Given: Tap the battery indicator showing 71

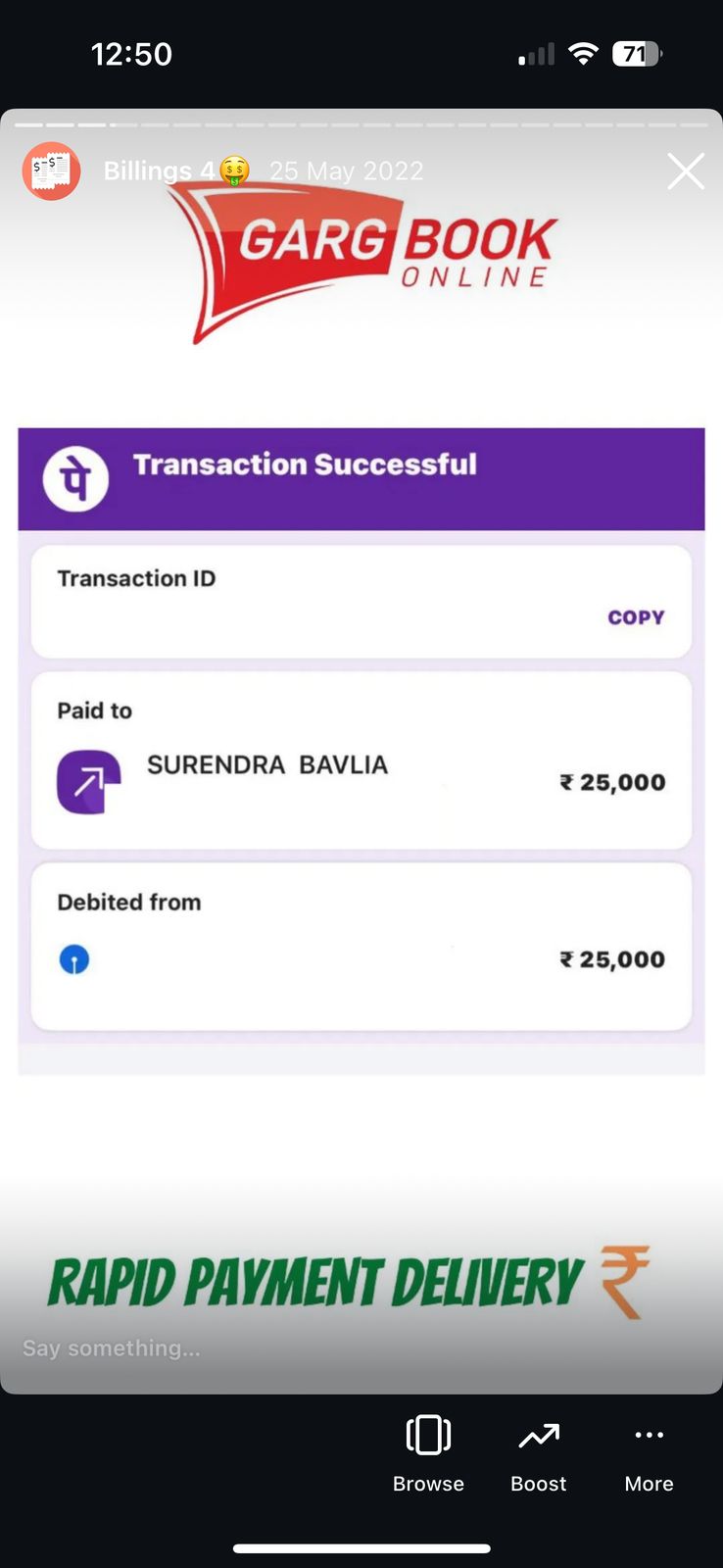Looking at the screenshot, I should pyautogui.click(x=637, y=54).
